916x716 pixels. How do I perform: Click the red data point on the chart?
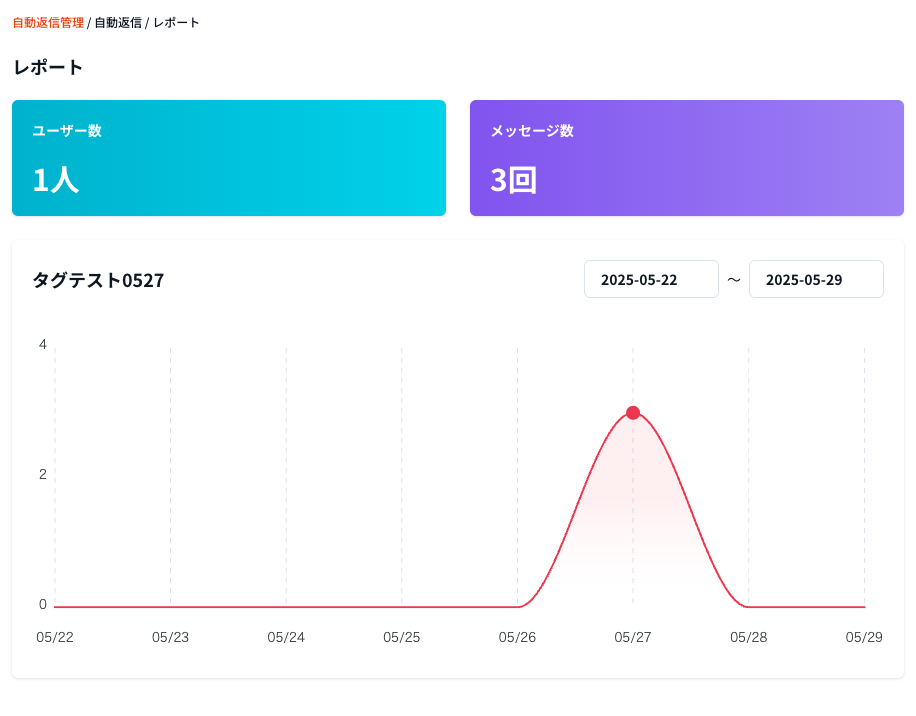633,413
